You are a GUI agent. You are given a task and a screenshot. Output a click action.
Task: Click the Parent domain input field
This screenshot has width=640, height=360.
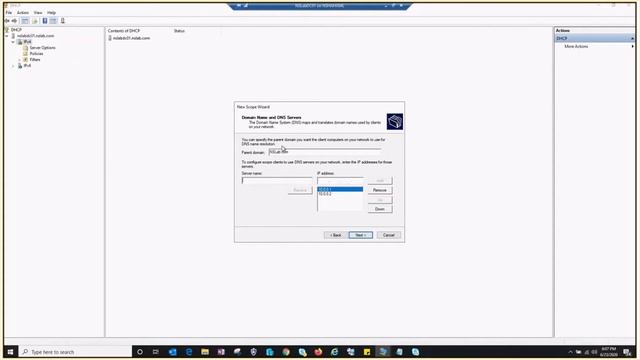[x=325, y=152]
